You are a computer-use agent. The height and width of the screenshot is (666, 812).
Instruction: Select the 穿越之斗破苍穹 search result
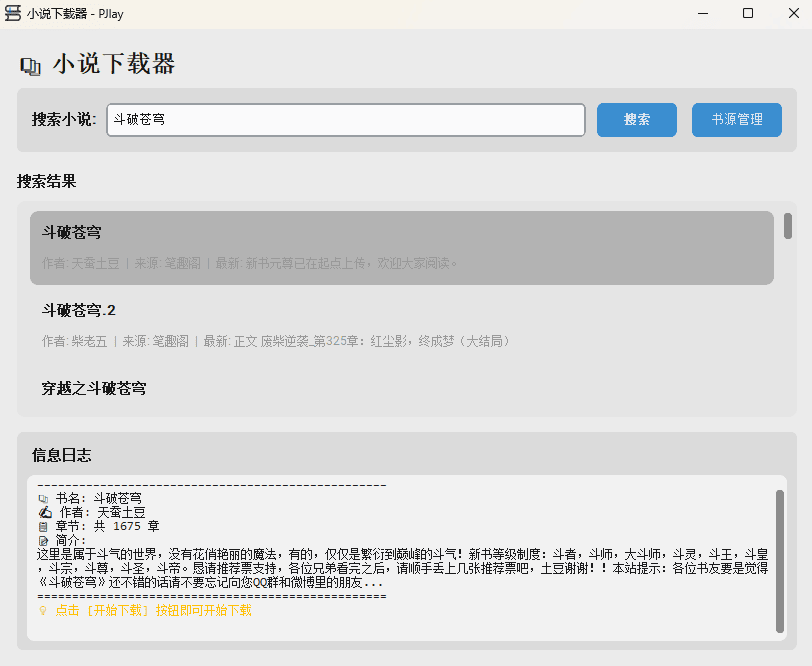pyautogui.click(x=402, y=389)
